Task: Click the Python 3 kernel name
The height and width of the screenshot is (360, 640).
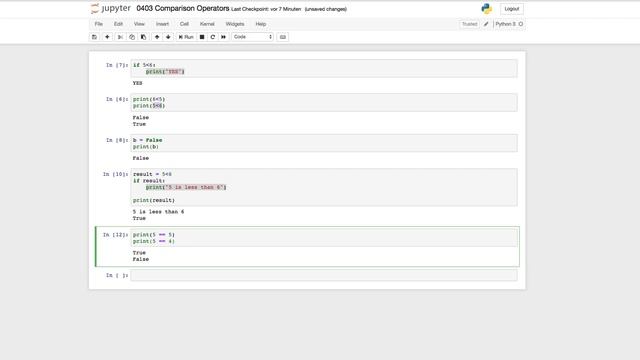Action: tap(506, 24)
